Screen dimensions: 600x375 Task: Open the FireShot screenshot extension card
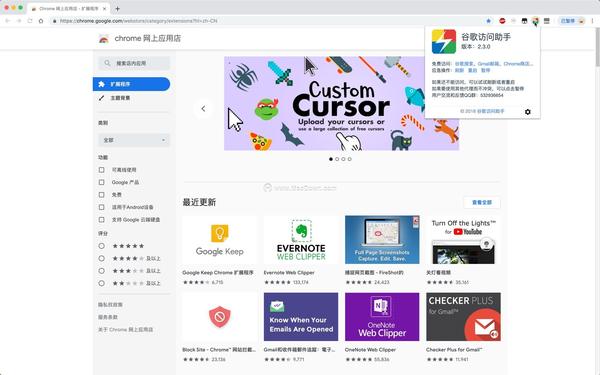[x=382, y=251]
